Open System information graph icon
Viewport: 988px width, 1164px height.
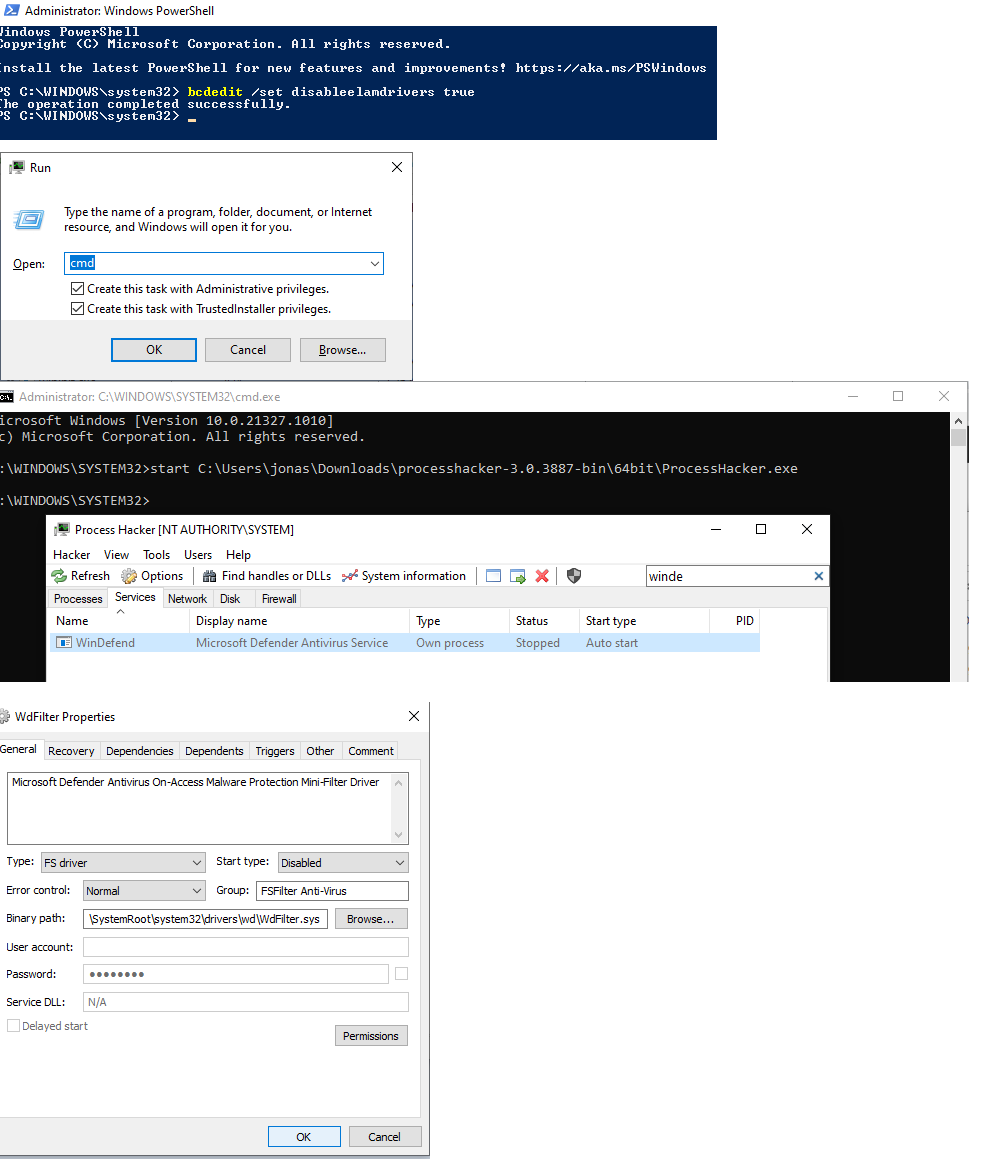[x=350, y=576]
